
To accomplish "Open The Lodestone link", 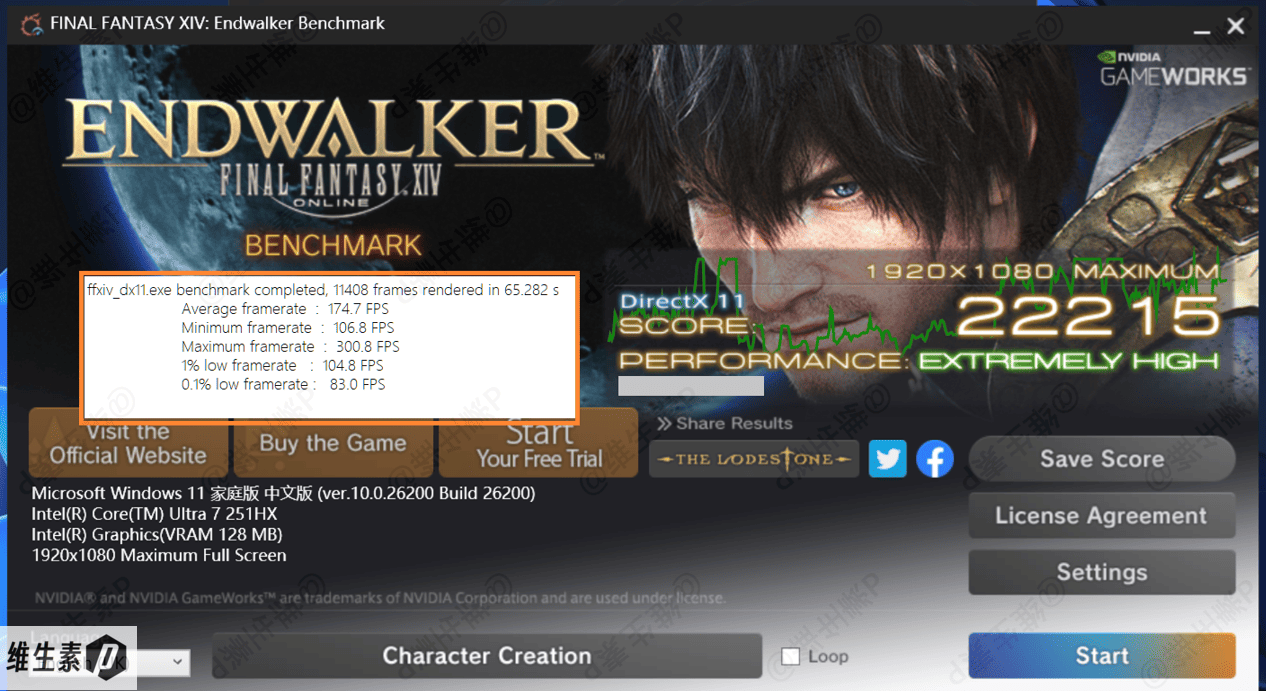I will [x=753, y=459].
